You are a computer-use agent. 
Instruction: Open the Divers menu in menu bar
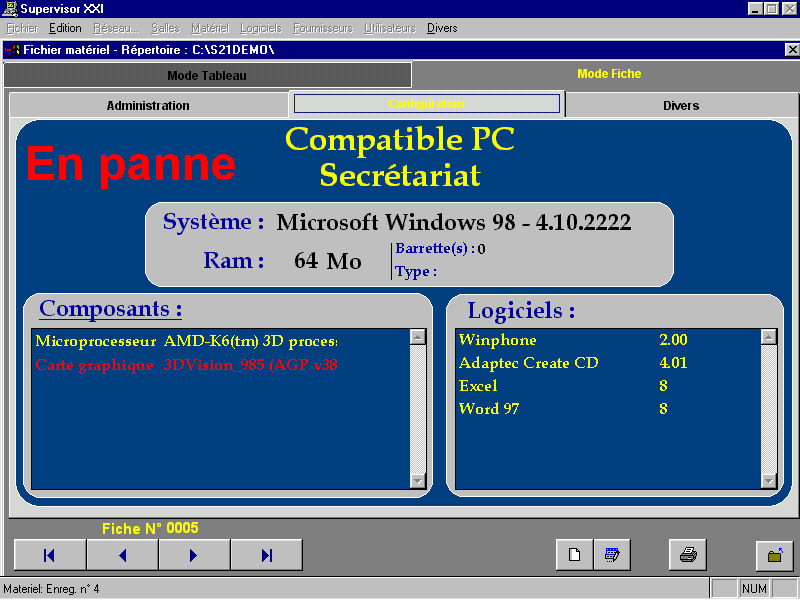[442, 28]
